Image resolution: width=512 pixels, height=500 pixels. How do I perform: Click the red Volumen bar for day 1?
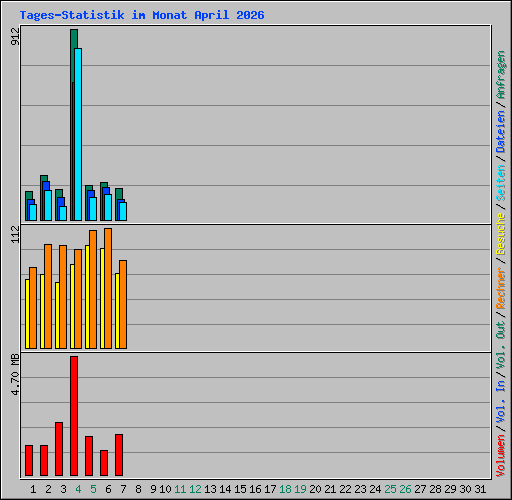pyautogui.click(x=29, y=460)
